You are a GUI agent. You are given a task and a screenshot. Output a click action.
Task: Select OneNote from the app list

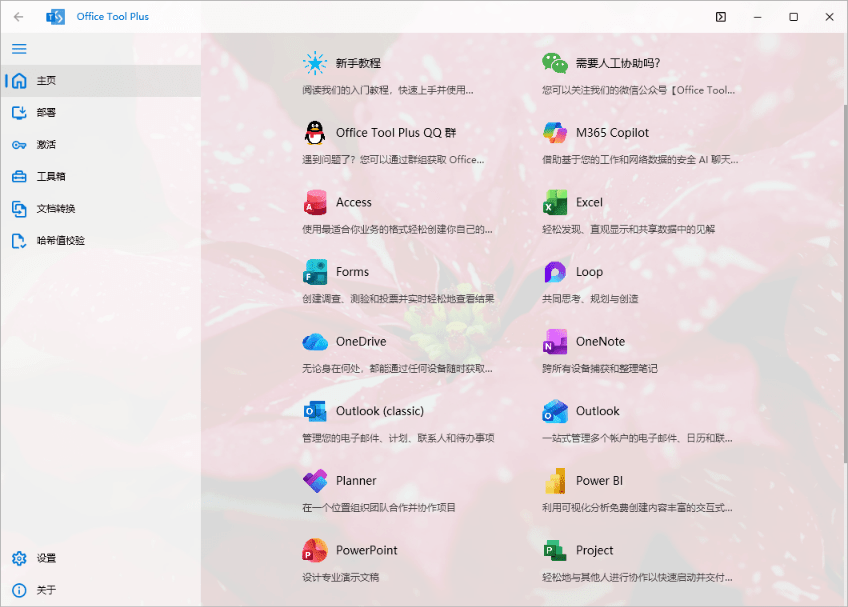599,341
